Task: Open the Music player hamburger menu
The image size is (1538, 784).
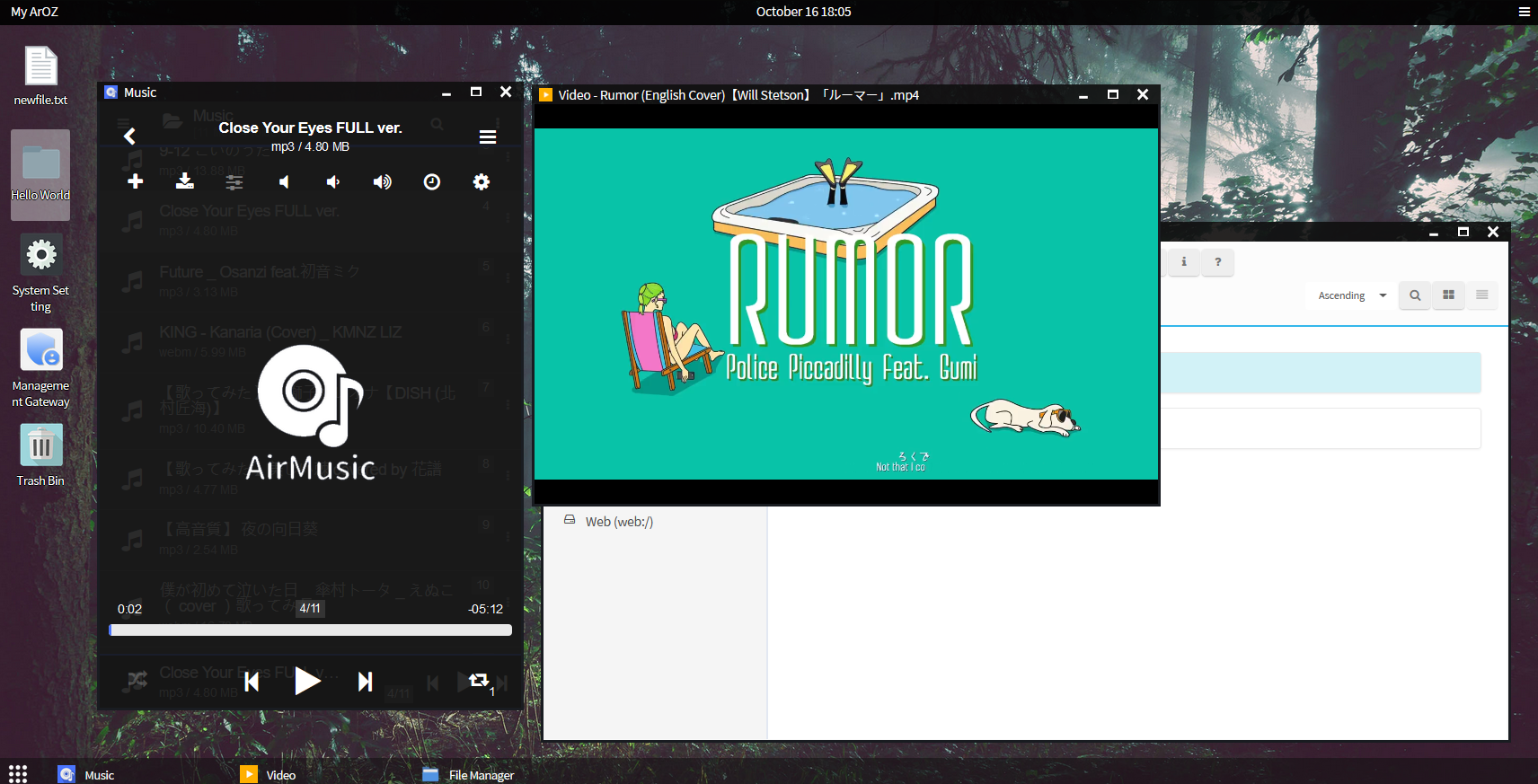Action: click(488, 137)
